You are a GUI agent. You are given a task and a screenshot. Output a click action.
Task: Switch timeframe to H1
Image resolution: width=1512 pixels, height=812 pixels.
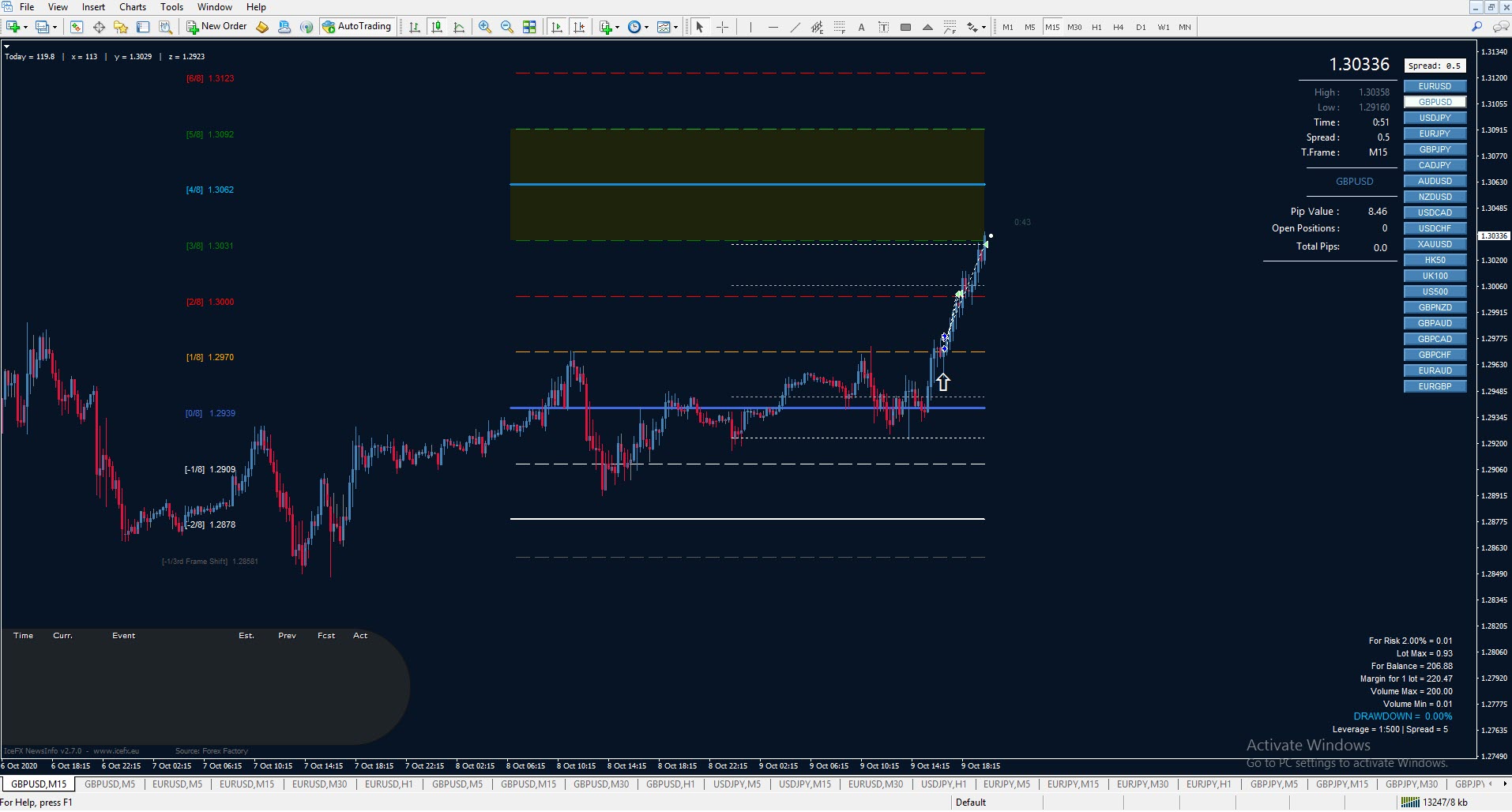1096,27
